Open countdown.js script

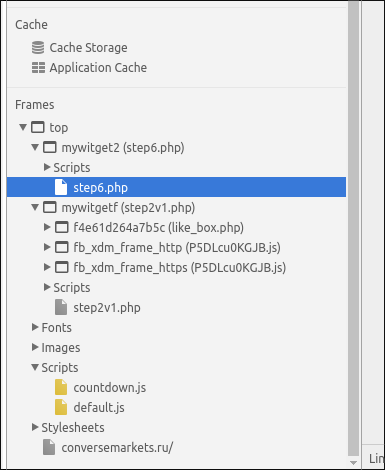click(110, 388)
